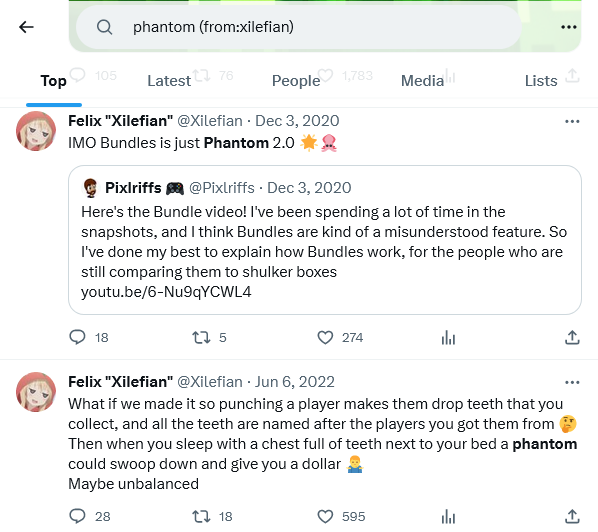Switch to the Latest tab
Image resolution: width=598 pixels, height=532 pixels.
169,81
